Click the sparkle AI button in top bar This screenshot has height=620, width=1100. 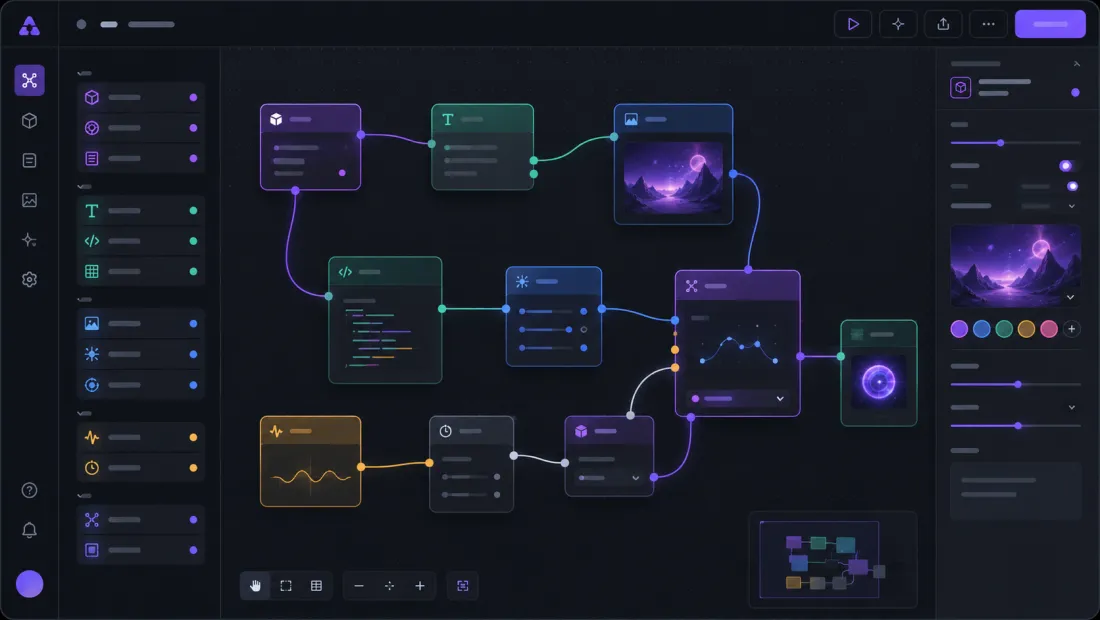click(898, 24)
